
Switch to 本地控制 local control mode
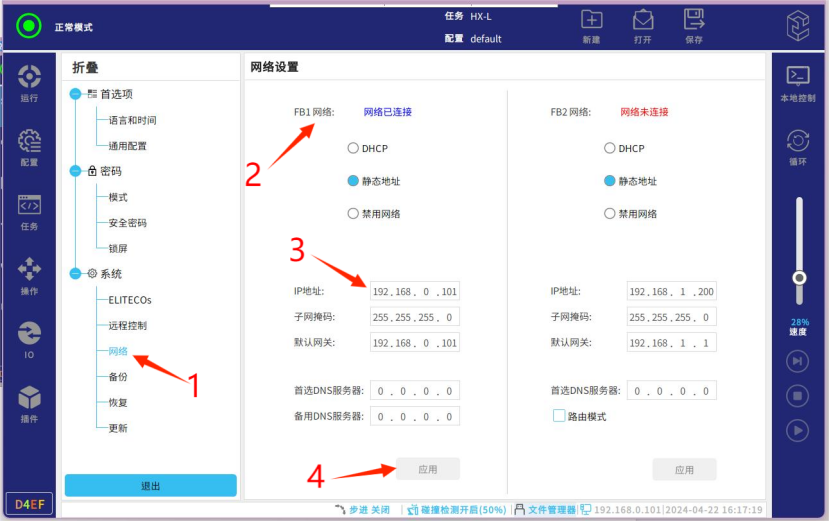(x=798, y=82)
